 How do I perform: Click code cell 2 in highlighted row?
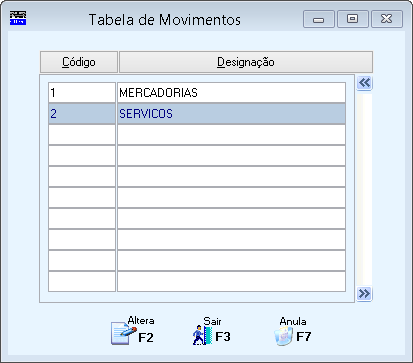(x=82, y=114)
